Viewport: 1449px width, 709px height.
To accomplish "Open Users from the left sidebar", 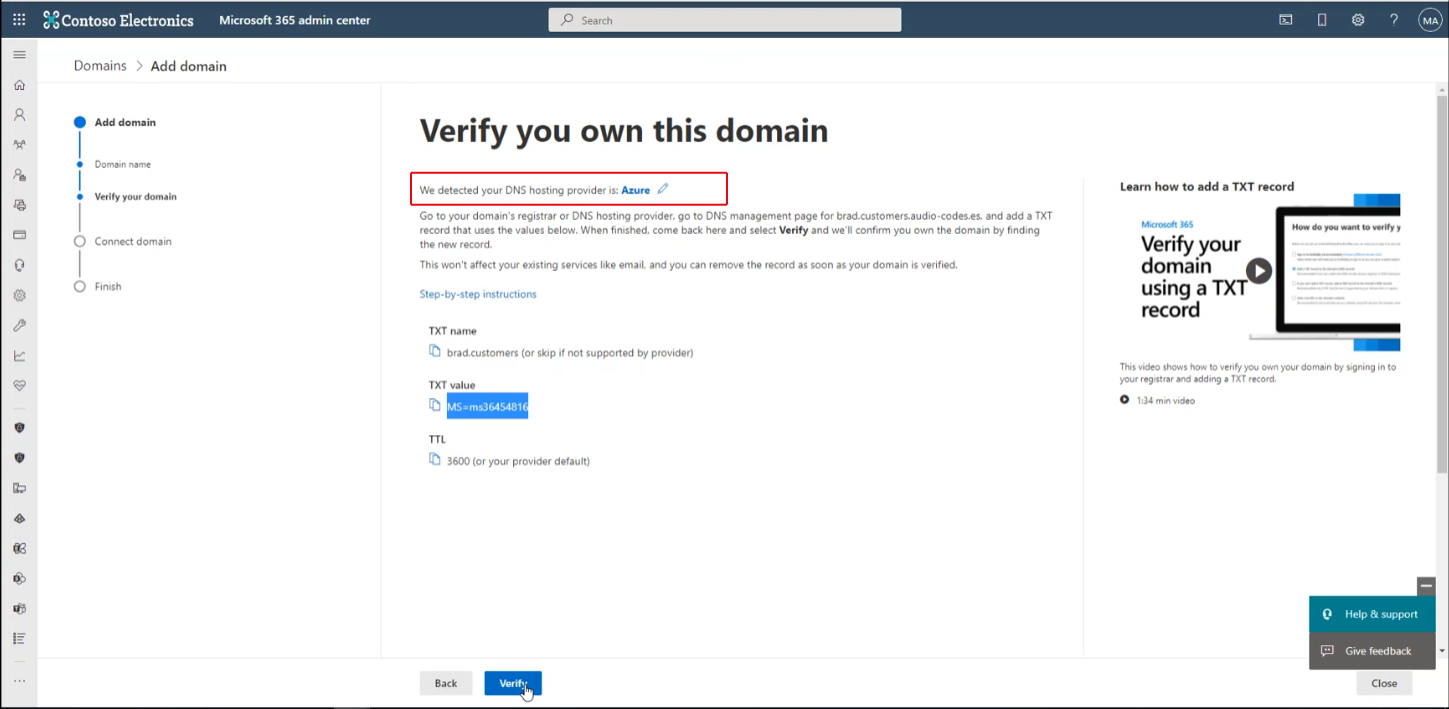I will coord(19,115).
